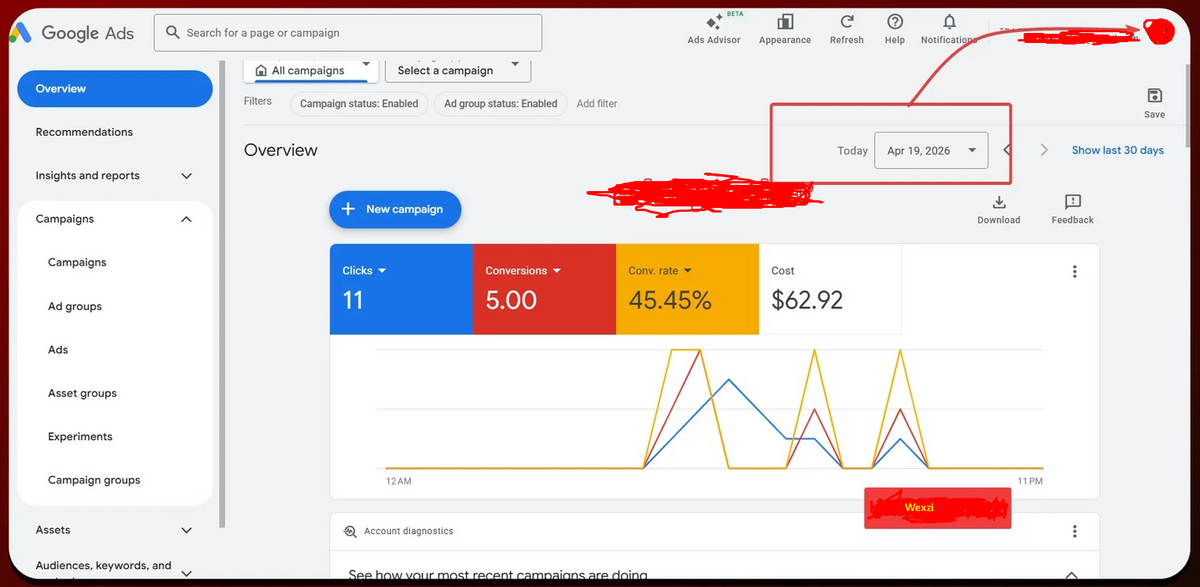Open the Notifications bell
Image resolution: width=1200 pixels, height=587 pixels.
pos(949,22)
